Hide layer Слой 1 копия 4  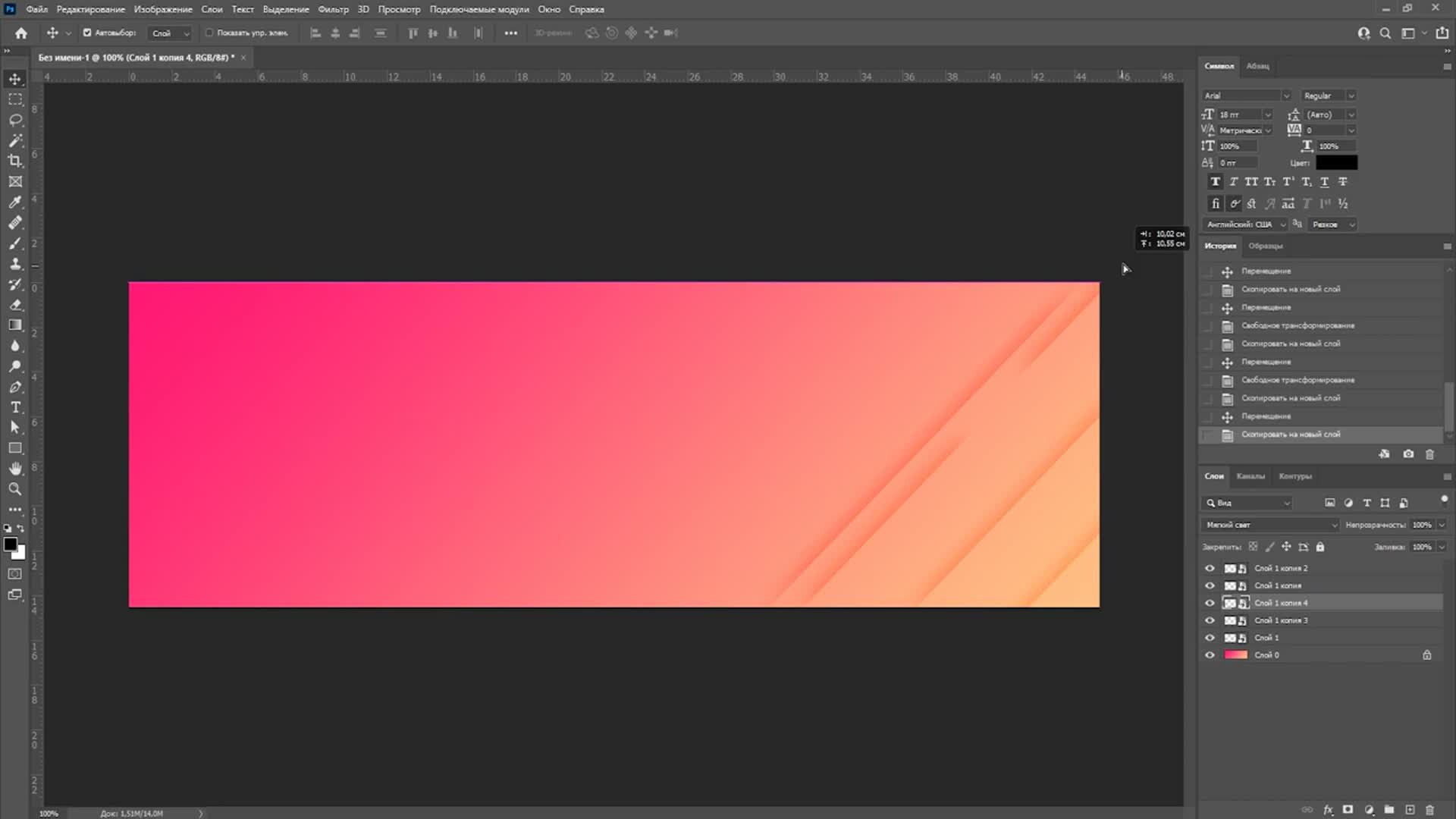point(1210,603)
